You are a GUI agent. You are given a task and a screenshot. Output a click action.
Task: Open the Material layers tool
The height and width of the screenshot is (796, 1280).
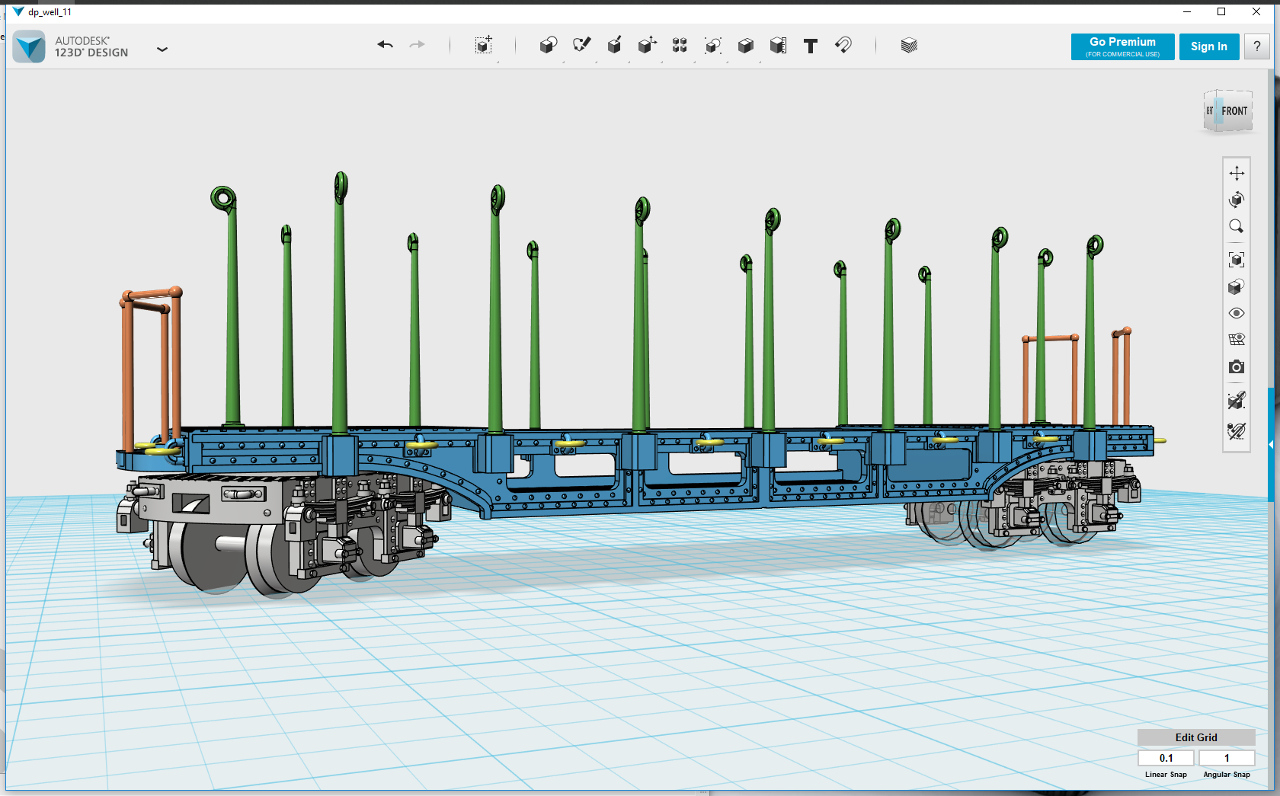909,45
